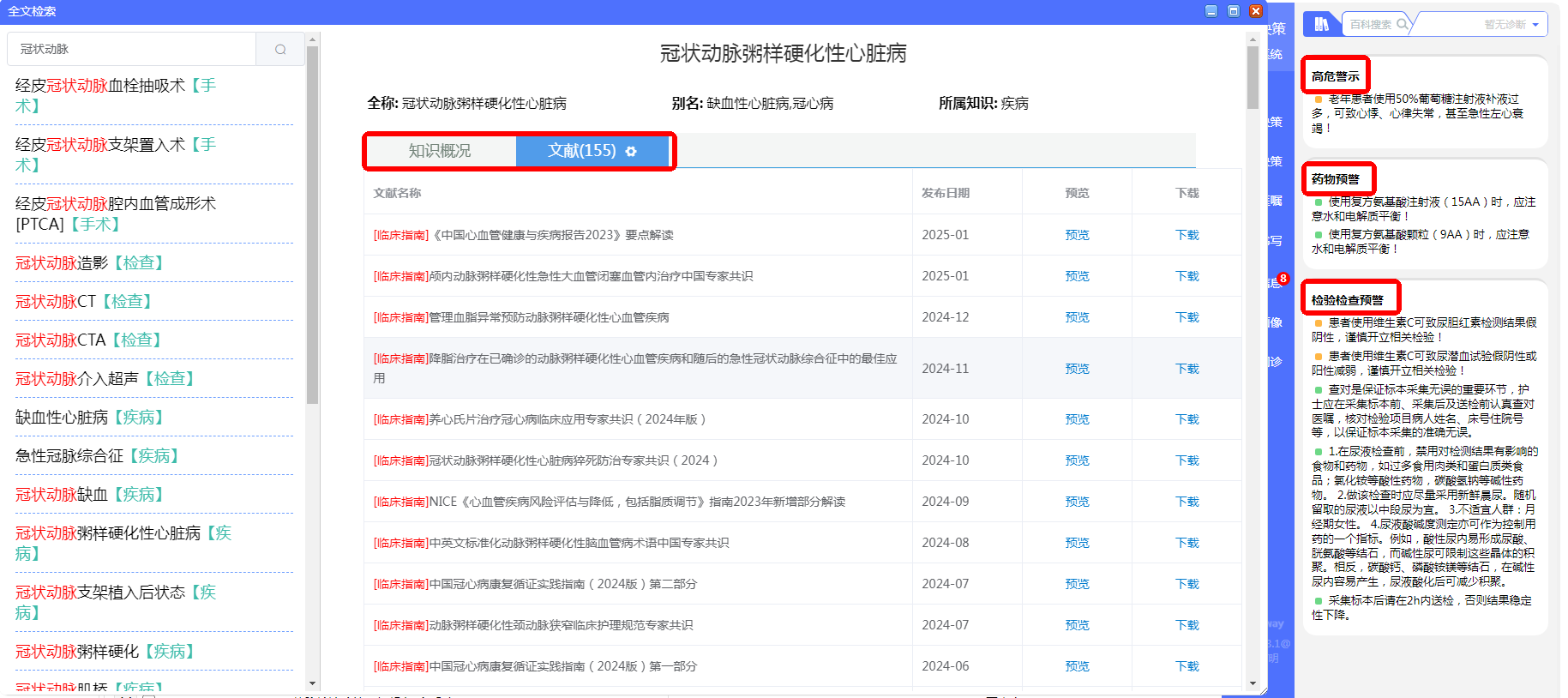The image size is (1568, 698).
Task: Open 管理血脂异常预防动脉粥样硬化性心血管疾病 guideline
Action: (x=549, y=317)
